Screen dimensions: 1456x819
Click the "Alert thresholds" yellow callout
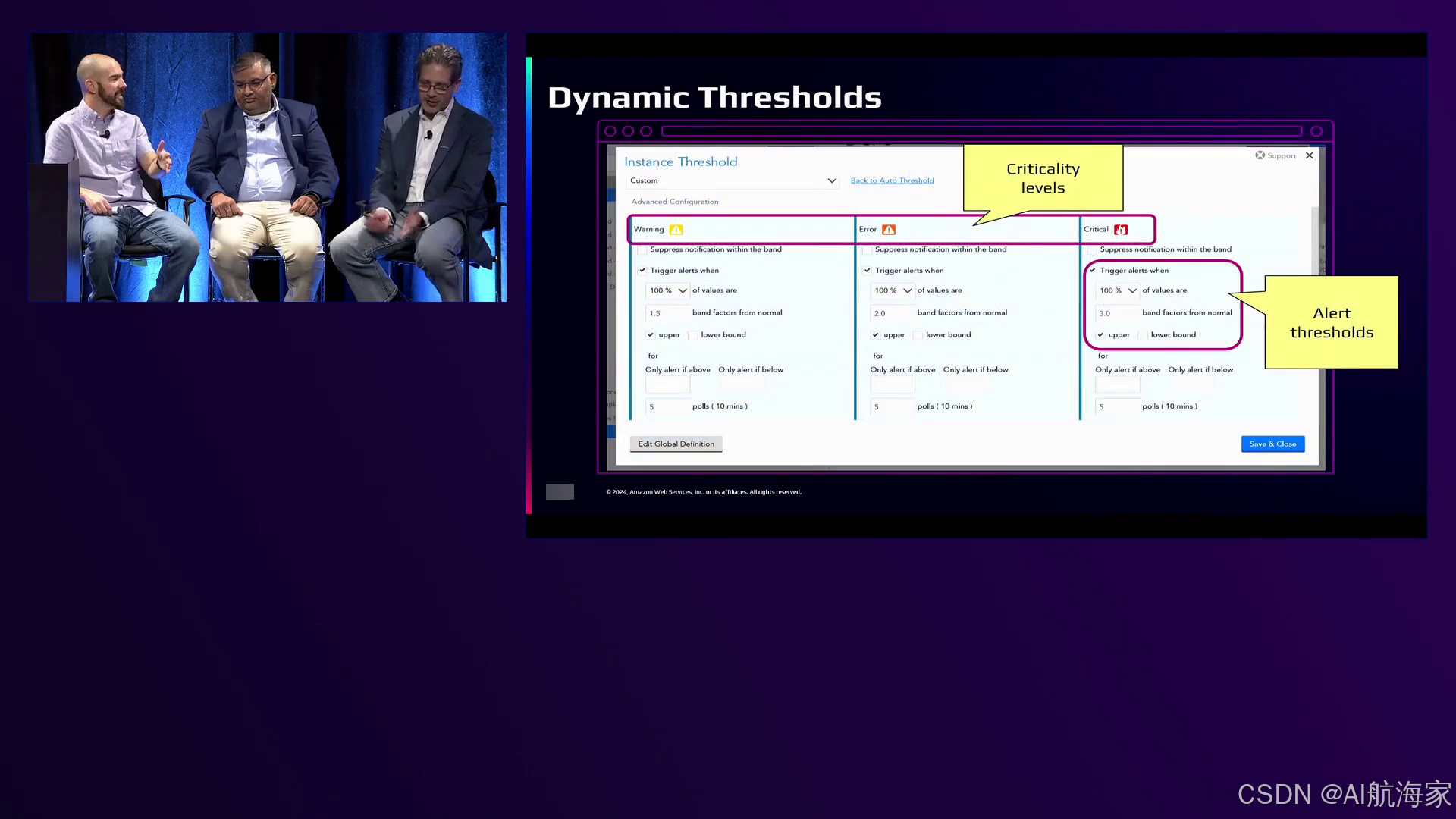(x=1331, y=323)
